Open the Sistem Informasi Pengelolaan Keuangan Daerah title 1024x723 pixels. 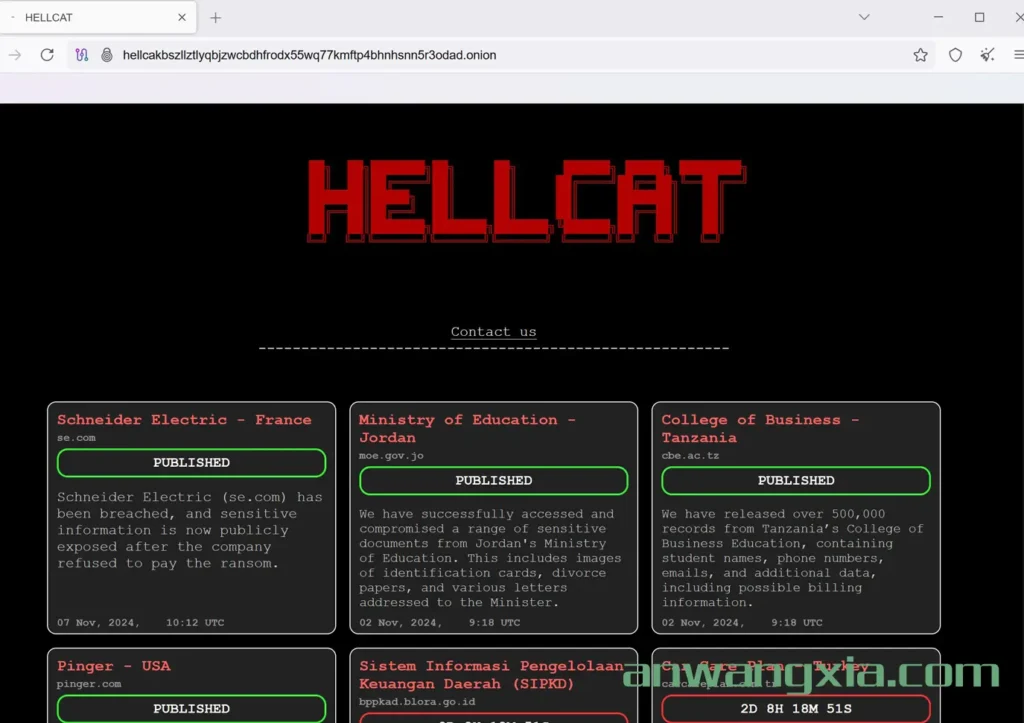click(491, 675)
